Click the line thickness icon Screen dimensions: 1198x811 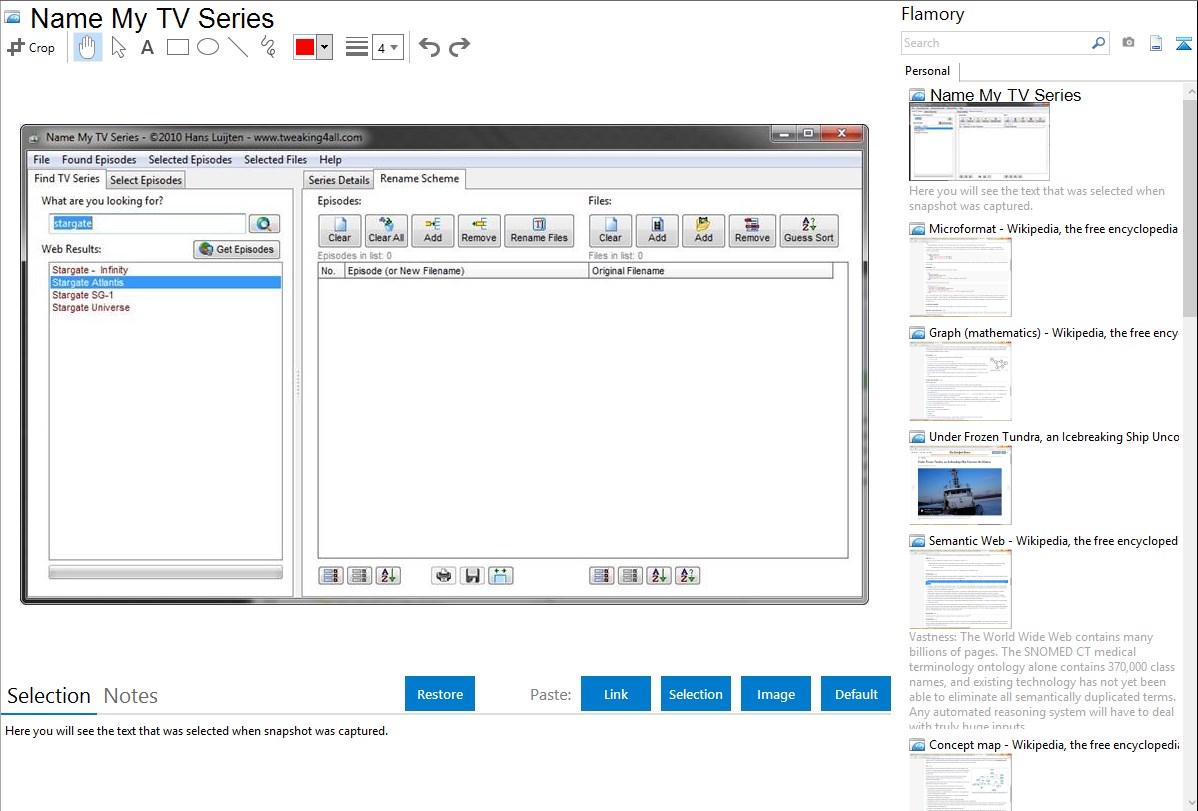356,47
